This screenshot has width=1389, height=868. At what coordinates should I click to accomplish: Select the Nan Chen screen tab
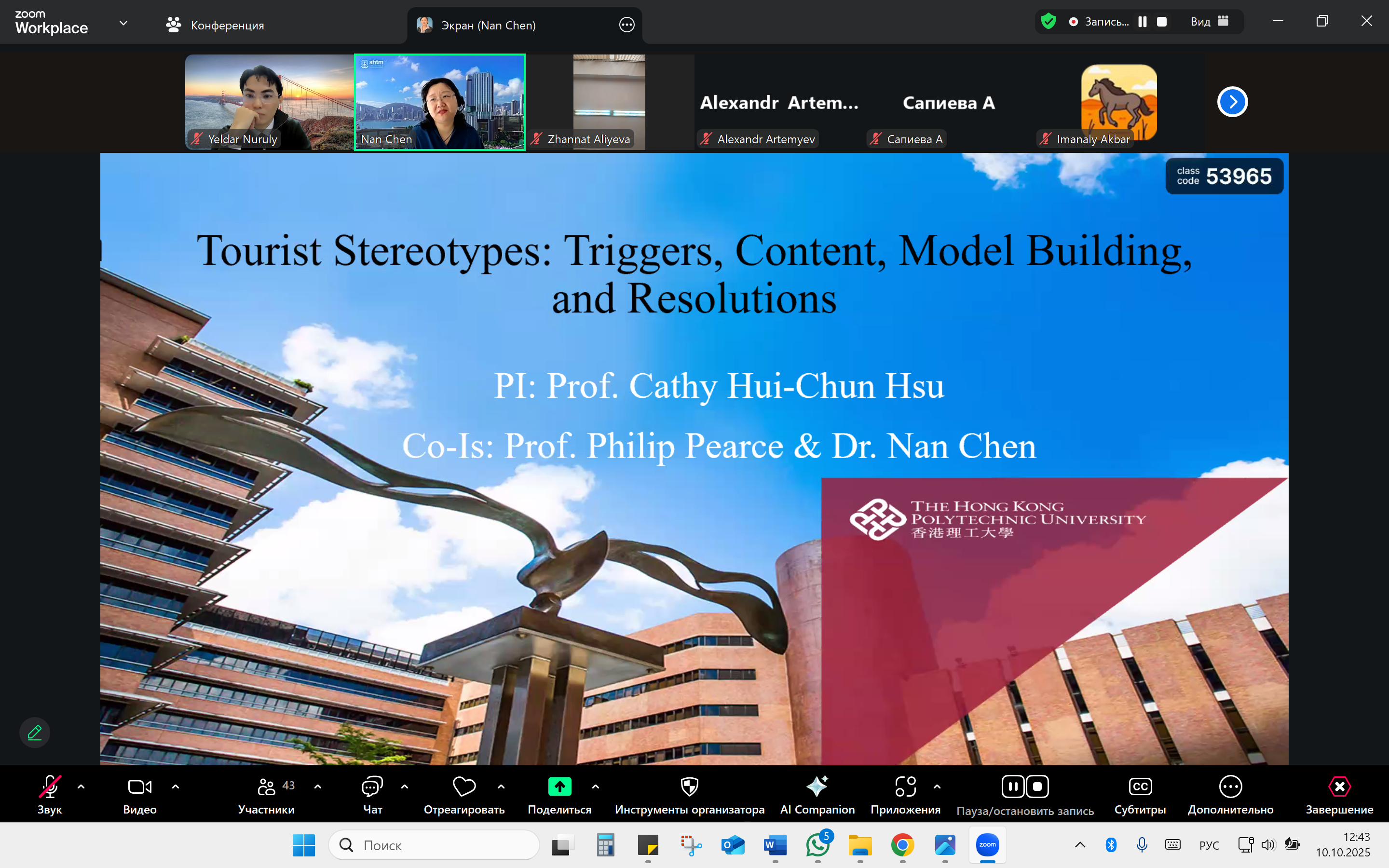pyautogui.click(x=488, y=25)
